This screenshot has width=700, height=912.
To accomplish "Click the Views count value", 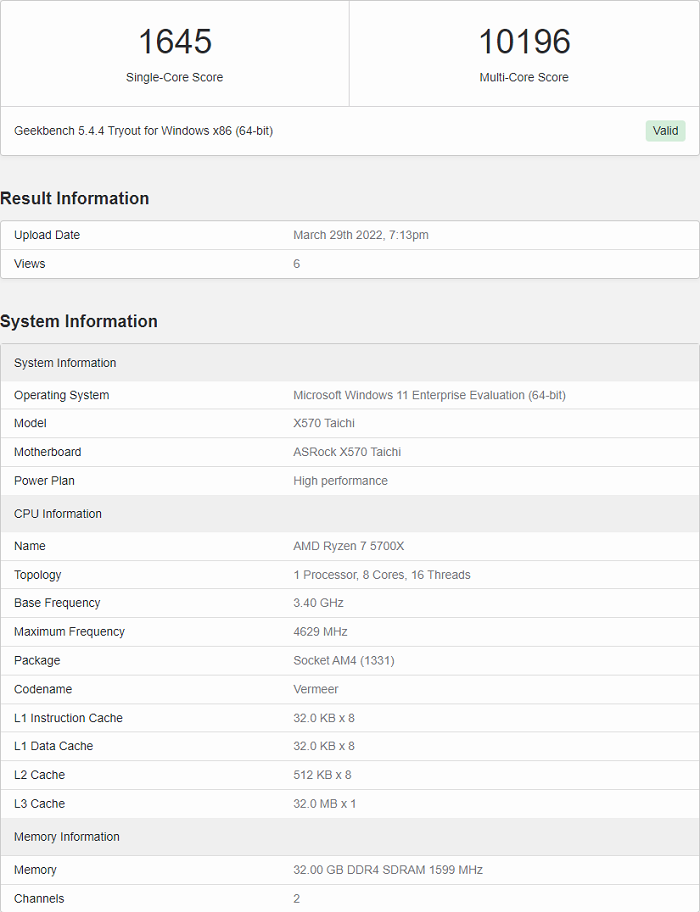I will click(297, 264).
